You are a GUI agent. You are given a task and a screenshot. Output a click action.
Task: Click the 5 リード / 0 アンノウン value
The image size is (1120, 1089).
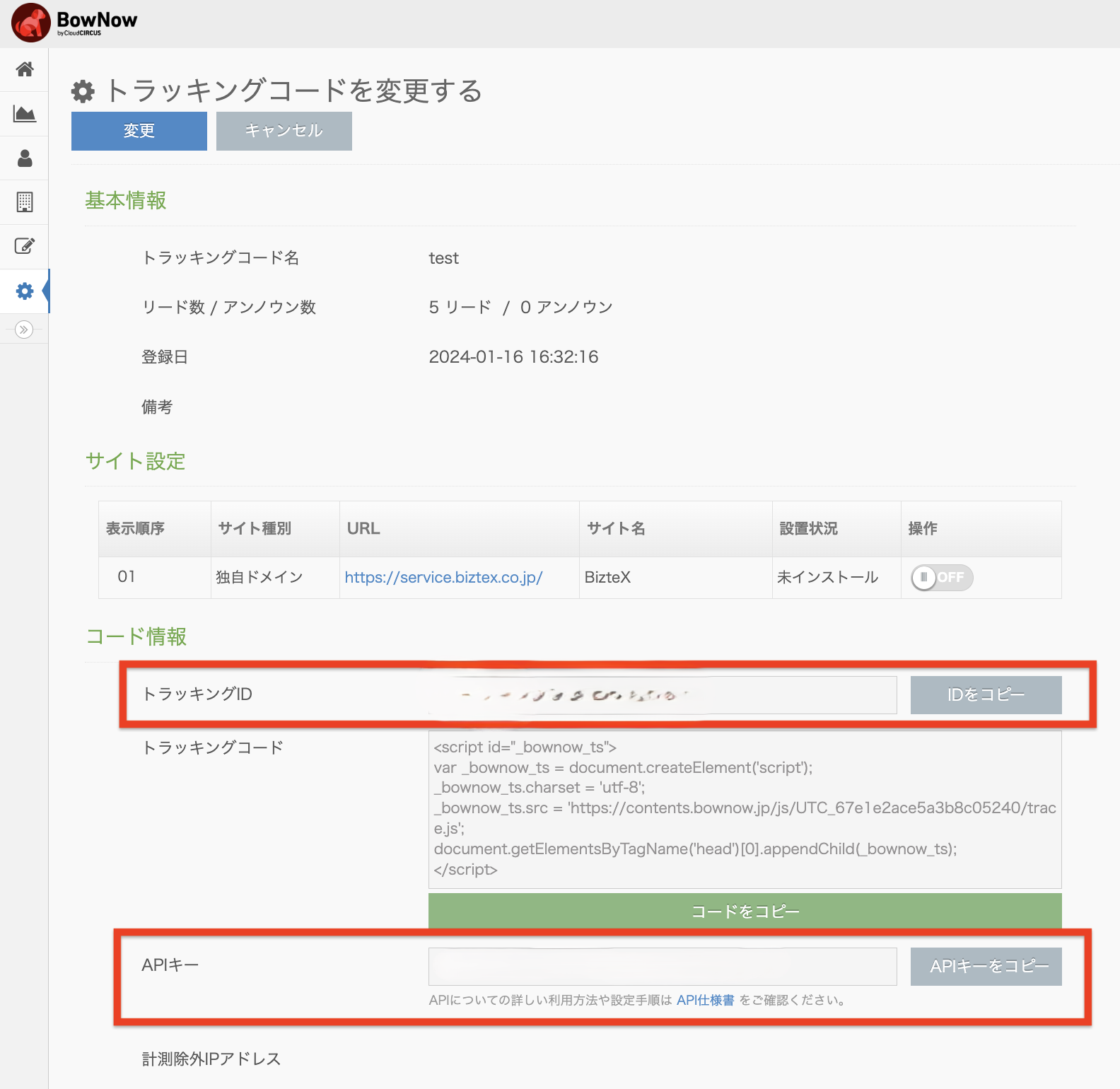pyautogui.click(x=520, y=307)
